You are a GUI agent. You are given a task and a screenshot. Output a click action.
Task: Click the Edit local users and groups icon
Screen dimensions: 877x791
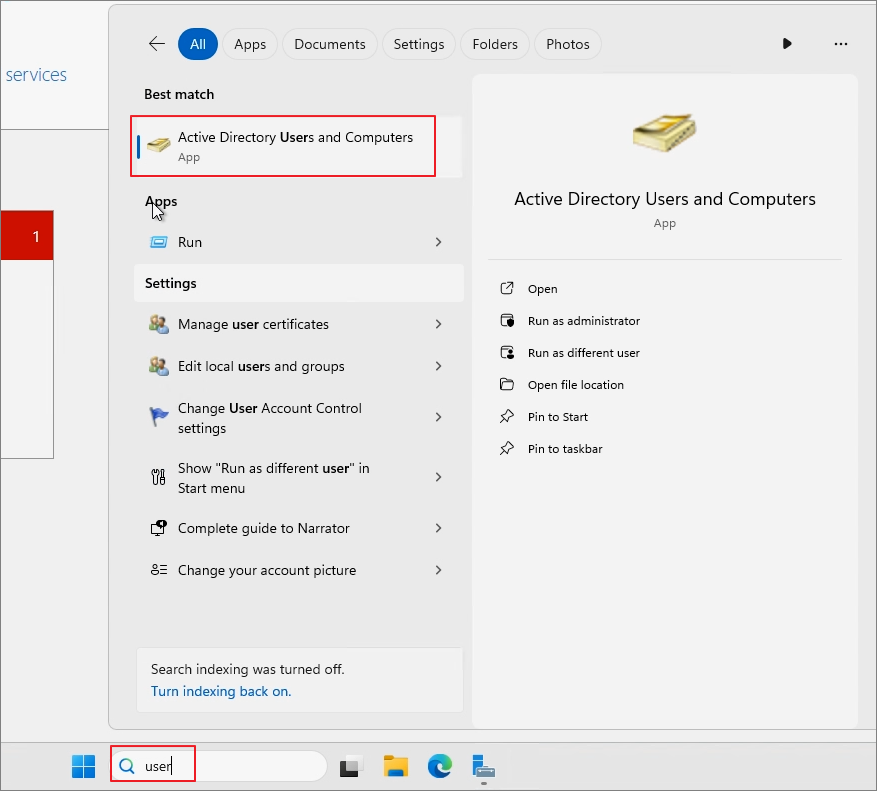(x=158, y=366)
